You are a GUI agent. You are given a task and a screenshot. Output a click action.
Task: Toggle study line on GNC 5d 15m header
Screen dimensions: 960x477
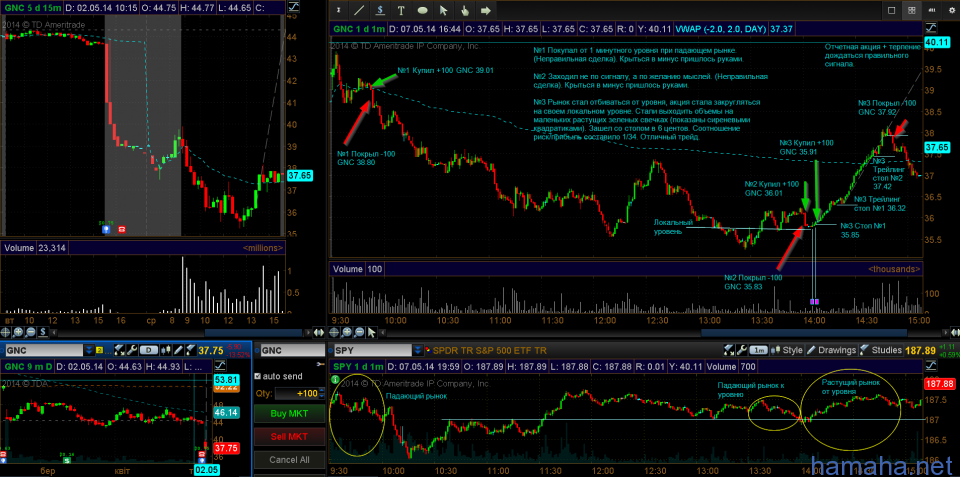pyautogui.click(x=293, y=8)
